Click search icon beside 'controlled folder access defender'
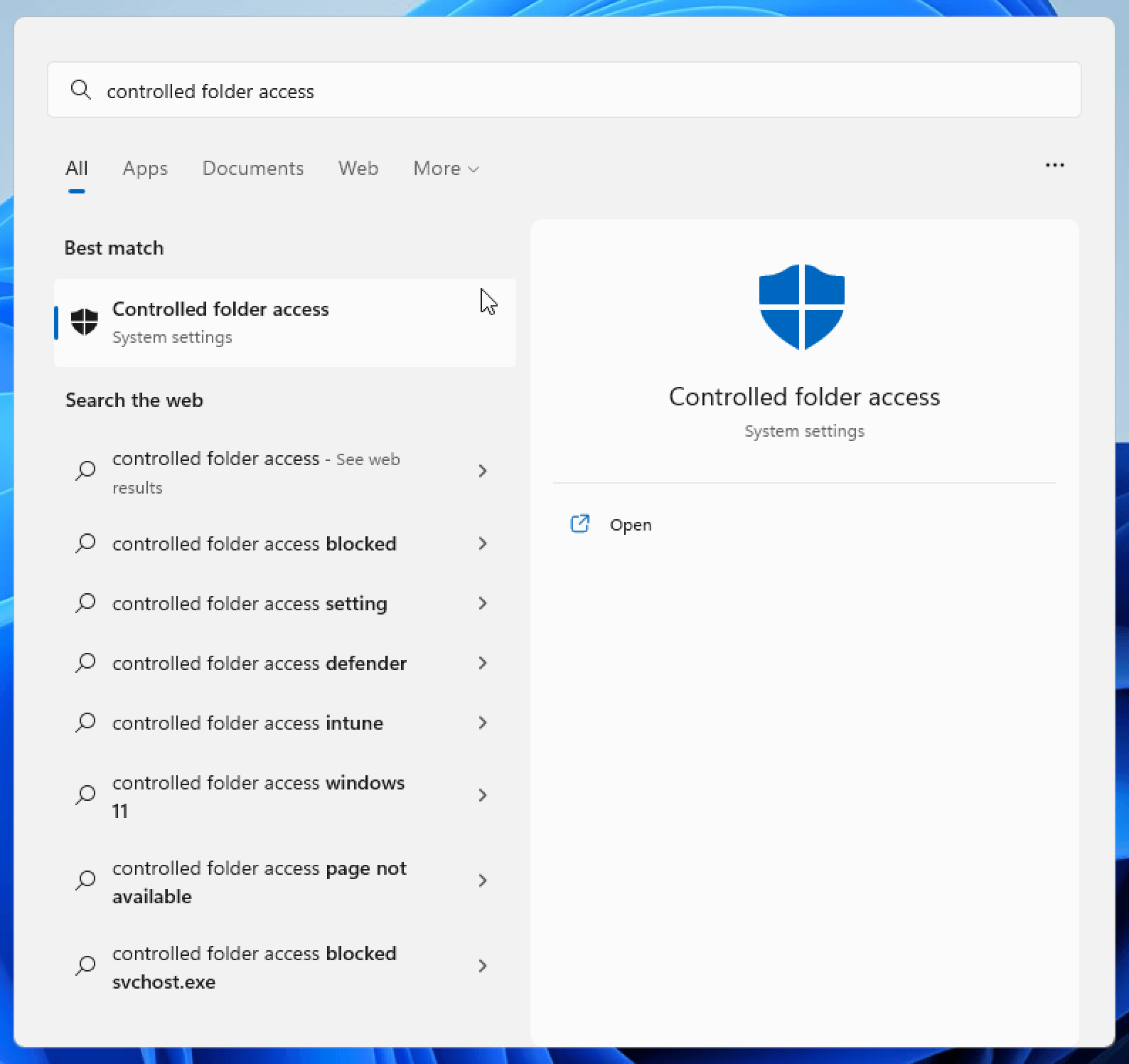 point(86,663)
